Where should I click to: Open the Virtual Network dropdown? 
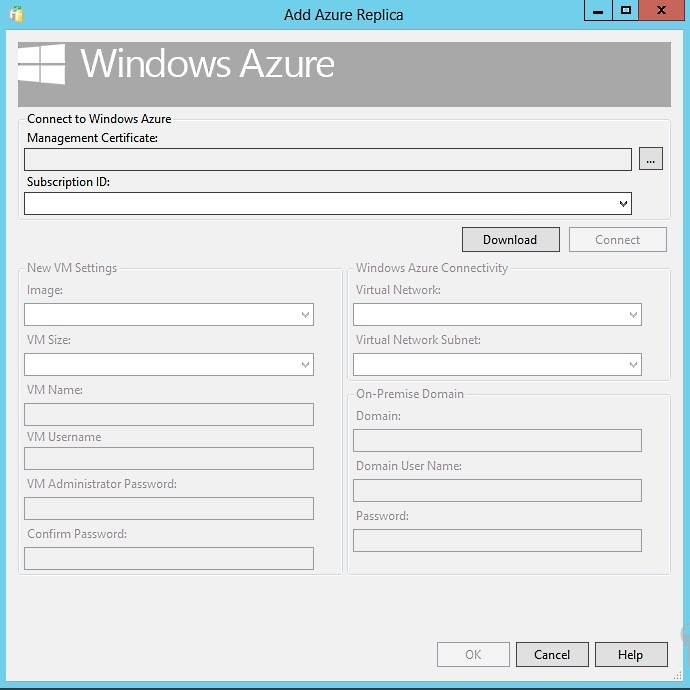[497, 315]
